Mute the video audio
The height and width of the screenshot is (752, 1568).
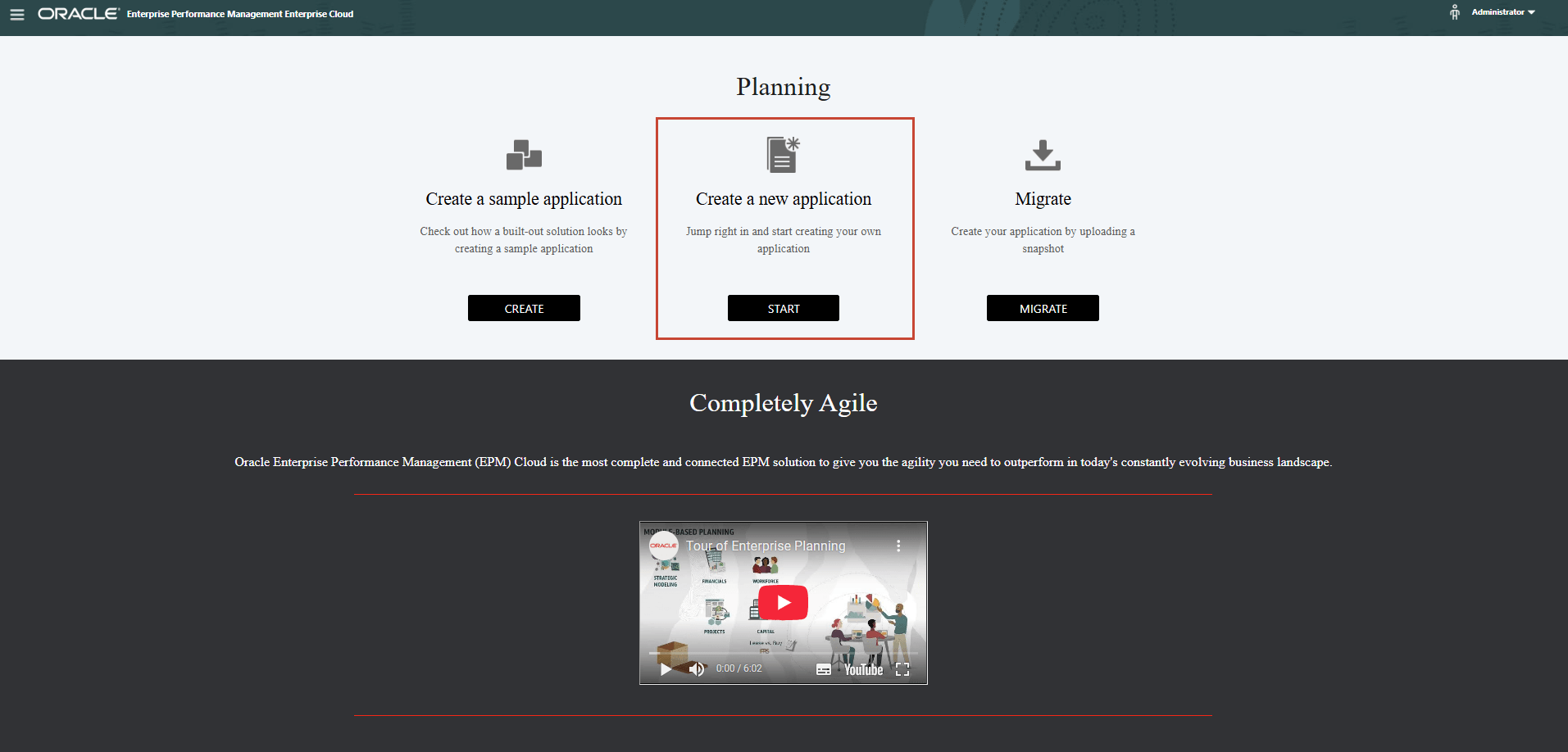tap(698, 669)
